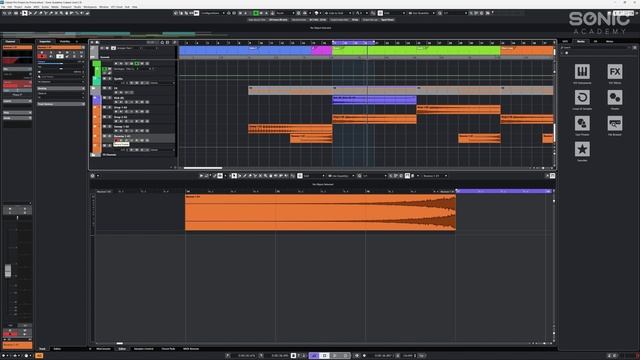Open quantize value dropdown in lower editor
This screenshot has height=360, width=640.
pos(374,176)
